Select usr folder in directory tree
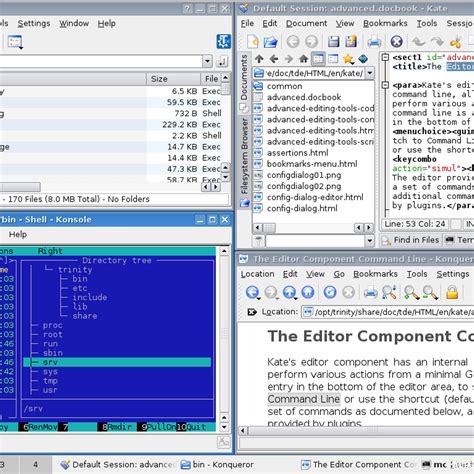 [x=50, y=390]
